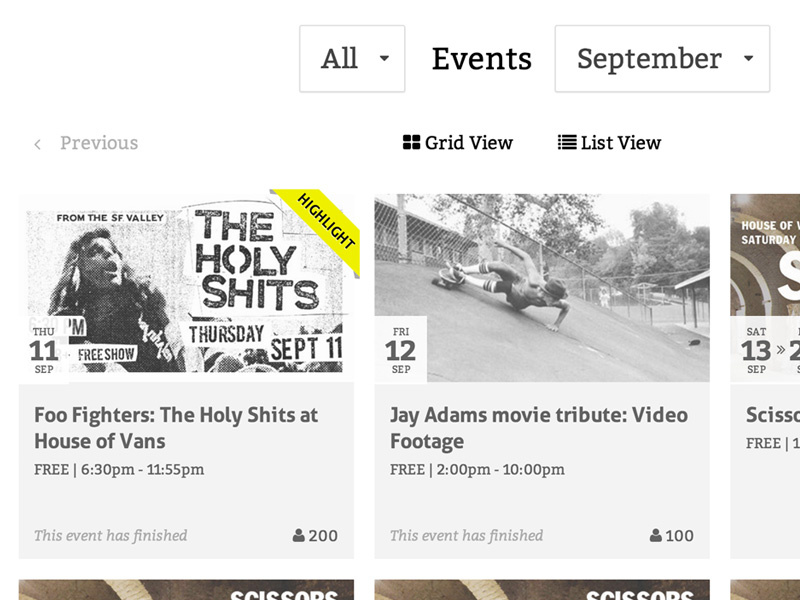Screen dimensions: 800x600
Task: Click 'This event has finished' status text
Action: (110, 535)
